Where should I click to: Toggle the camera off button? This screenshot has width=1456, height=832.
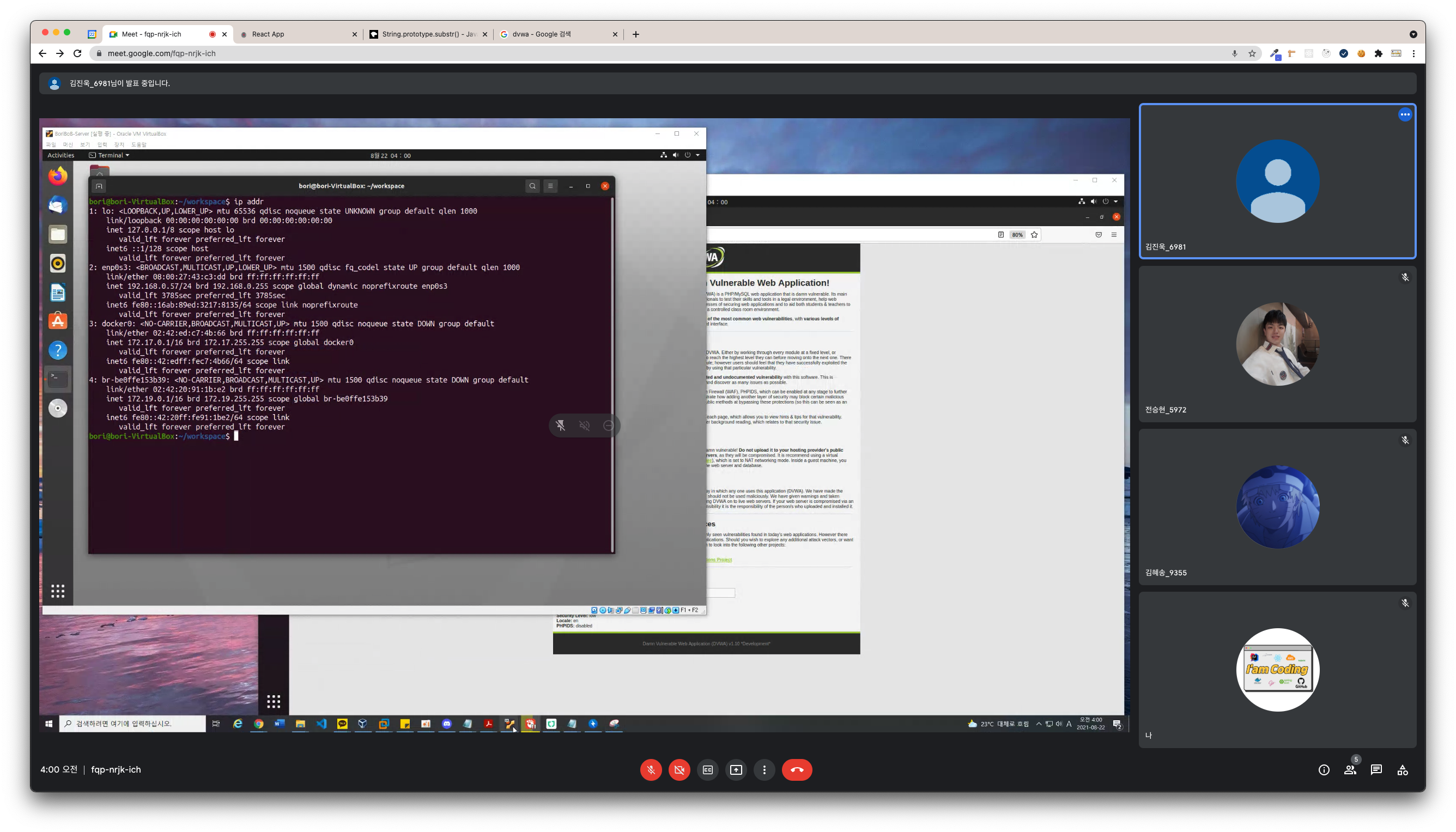coord(679,770)
